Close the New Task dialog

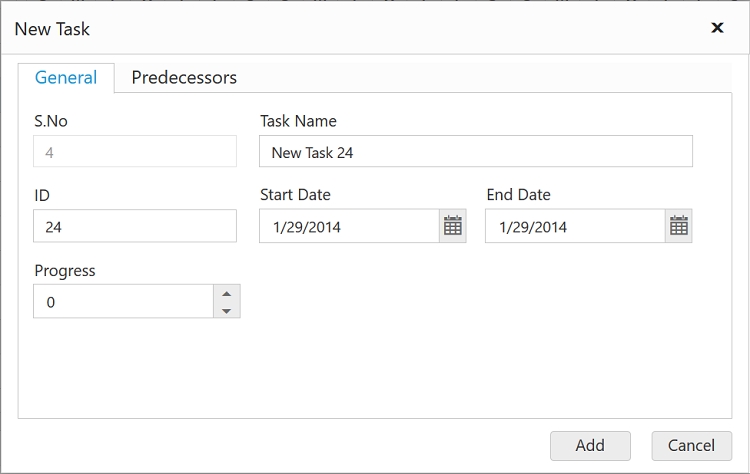(x=717, y=28)
